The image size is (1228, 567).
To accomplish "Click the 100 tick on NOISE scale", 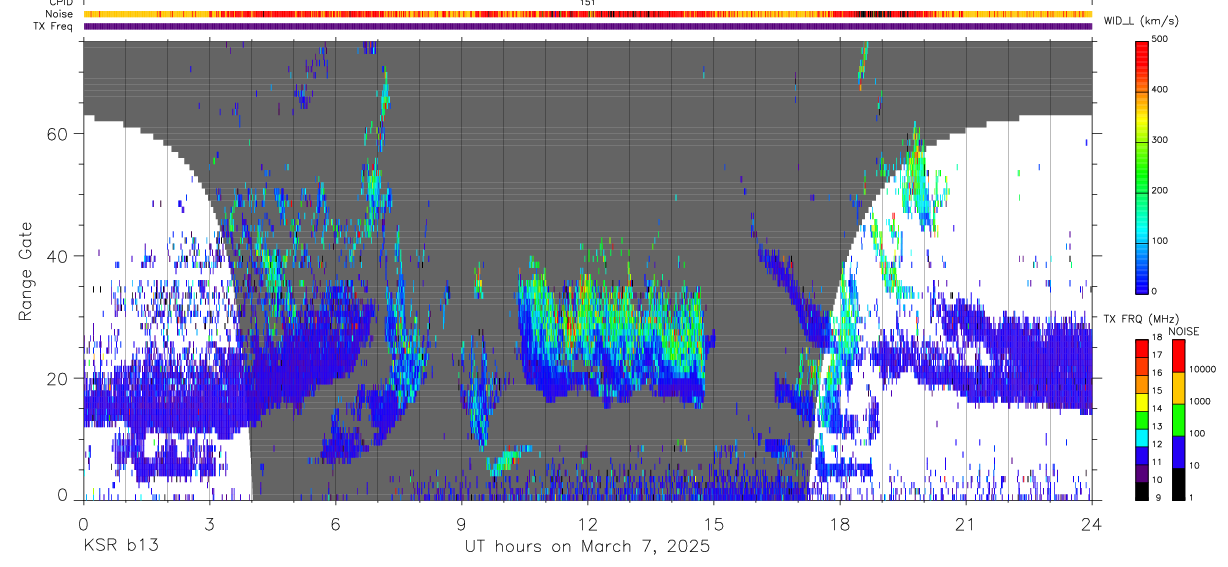I will pos(1198,434).
